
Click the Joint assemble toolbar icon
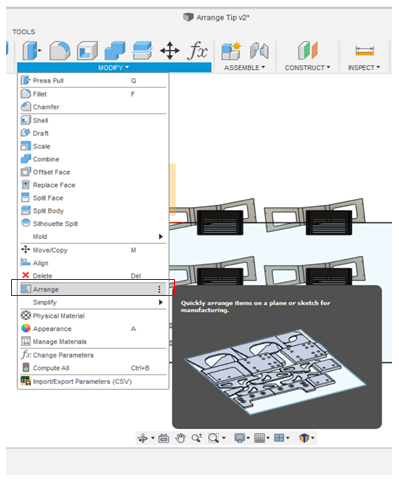point(259,51)
